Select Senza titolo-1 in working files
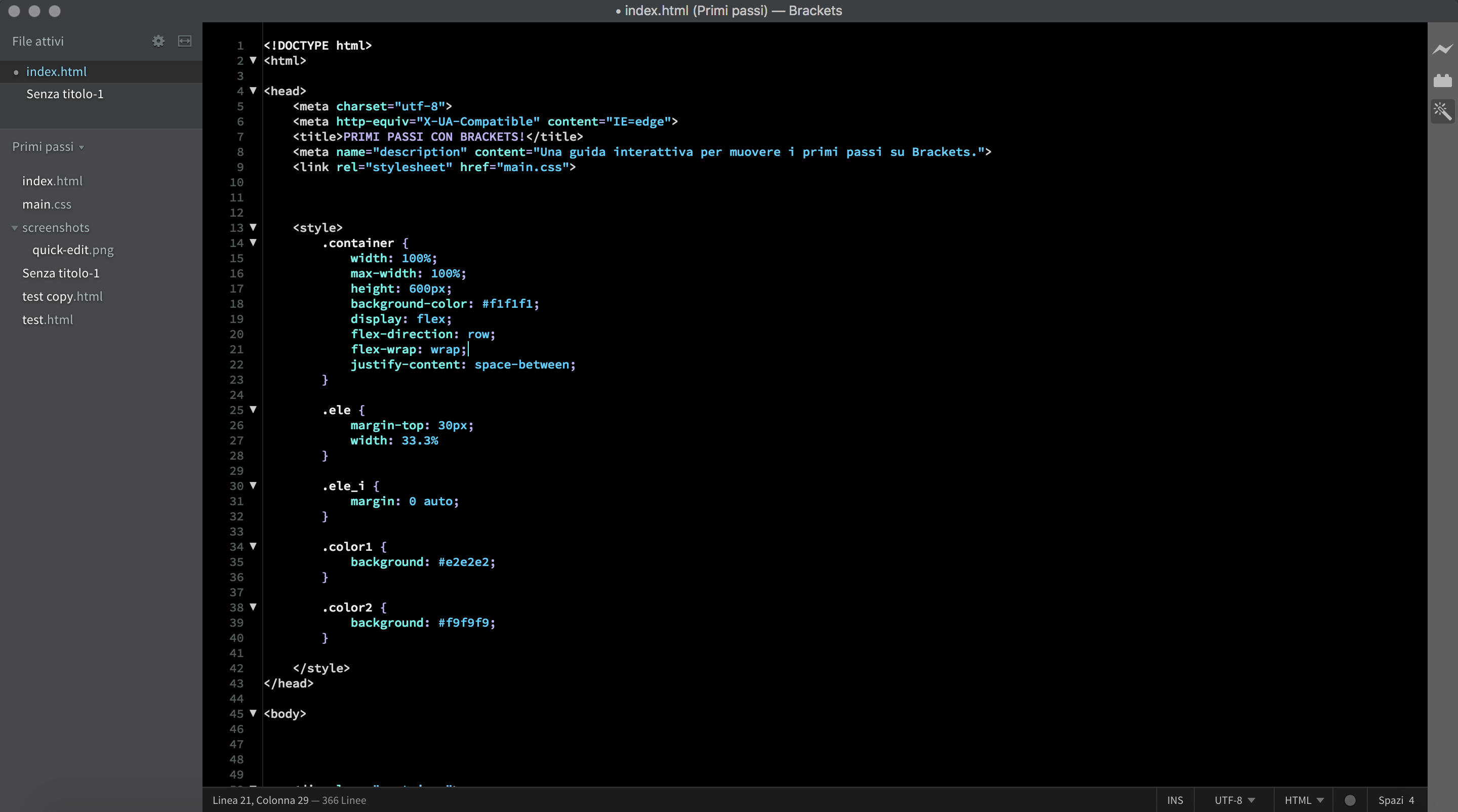This screenshot has height=812, width=1458. 64,95
